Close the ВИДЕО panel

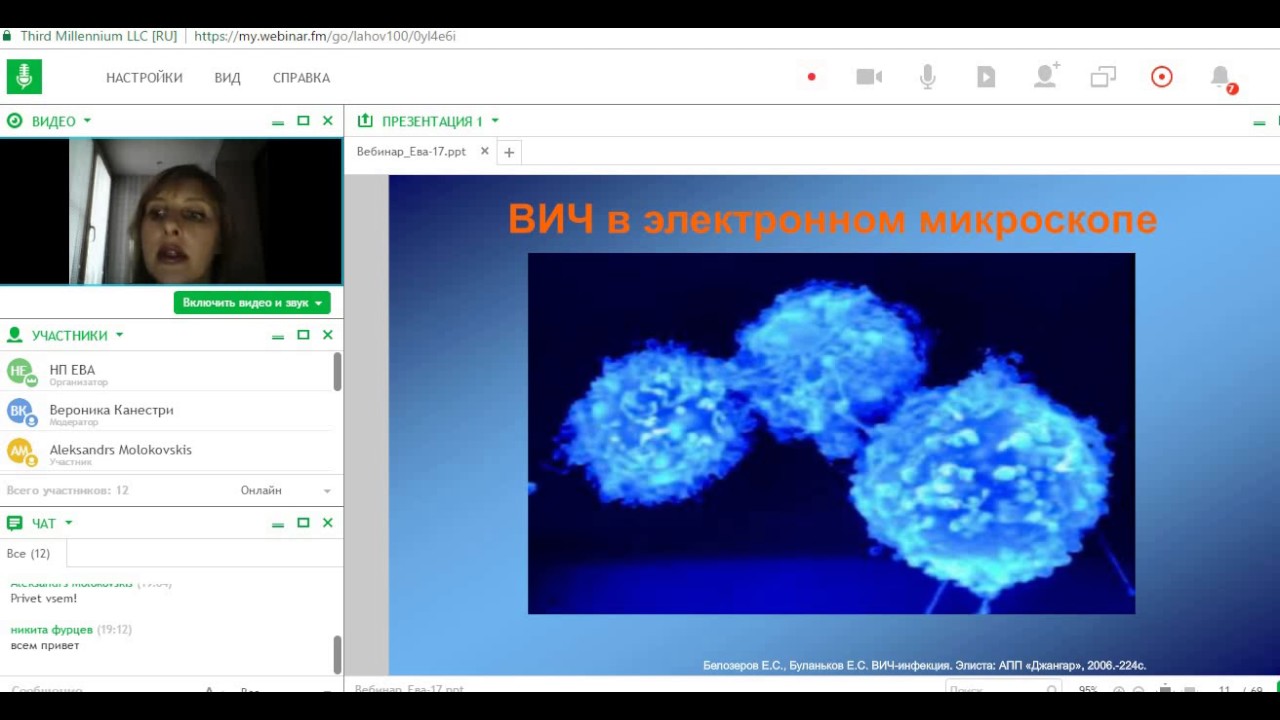tap(328, 121)
